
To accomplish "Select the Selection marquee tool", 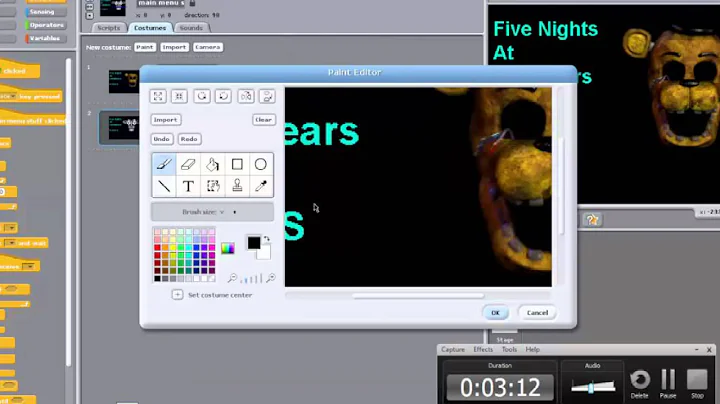I will tap(213, 186).
